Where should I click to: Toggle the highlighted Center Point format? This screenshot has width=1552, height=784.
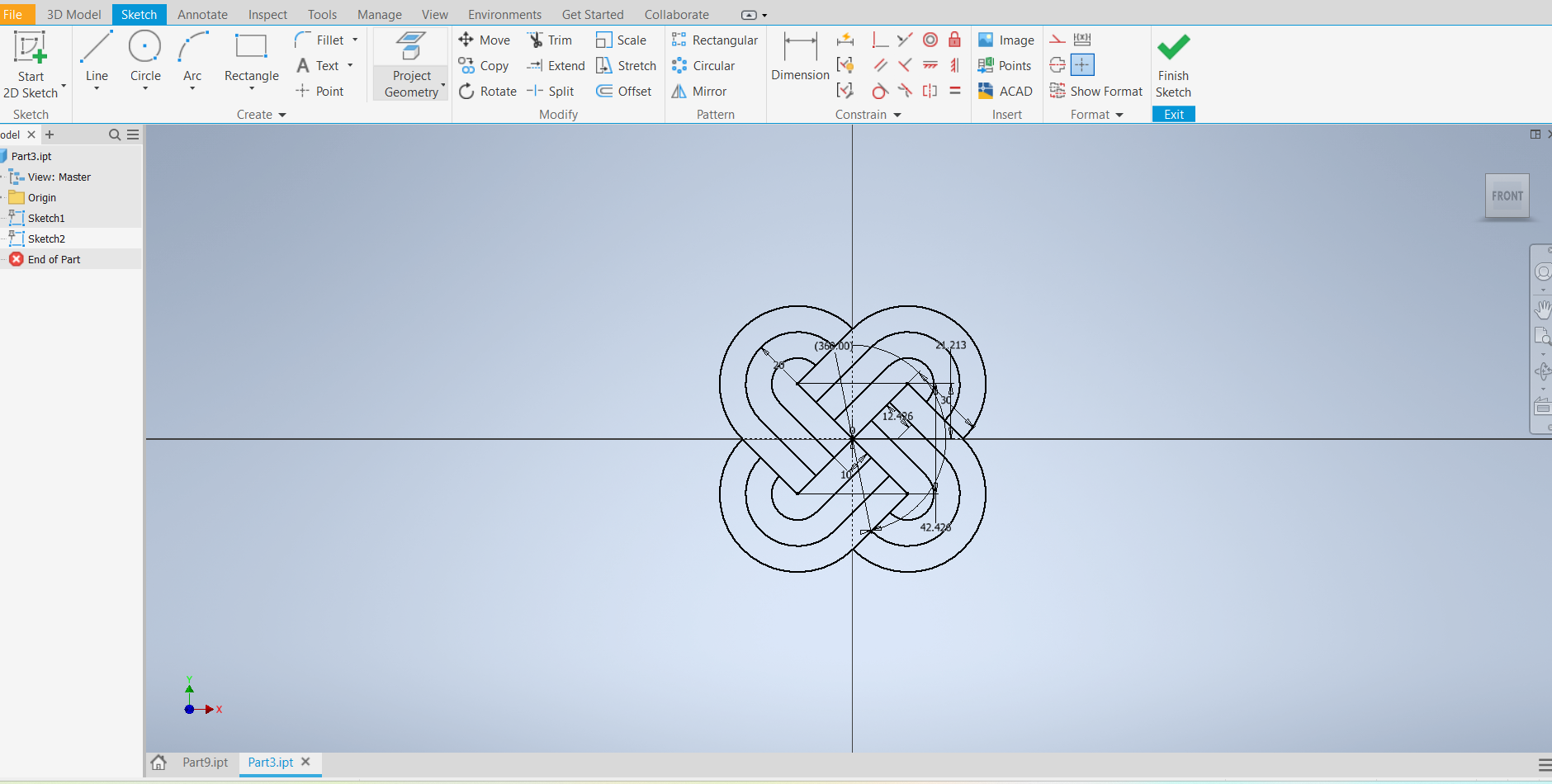pyautogui.click(x=1082, y=65)
